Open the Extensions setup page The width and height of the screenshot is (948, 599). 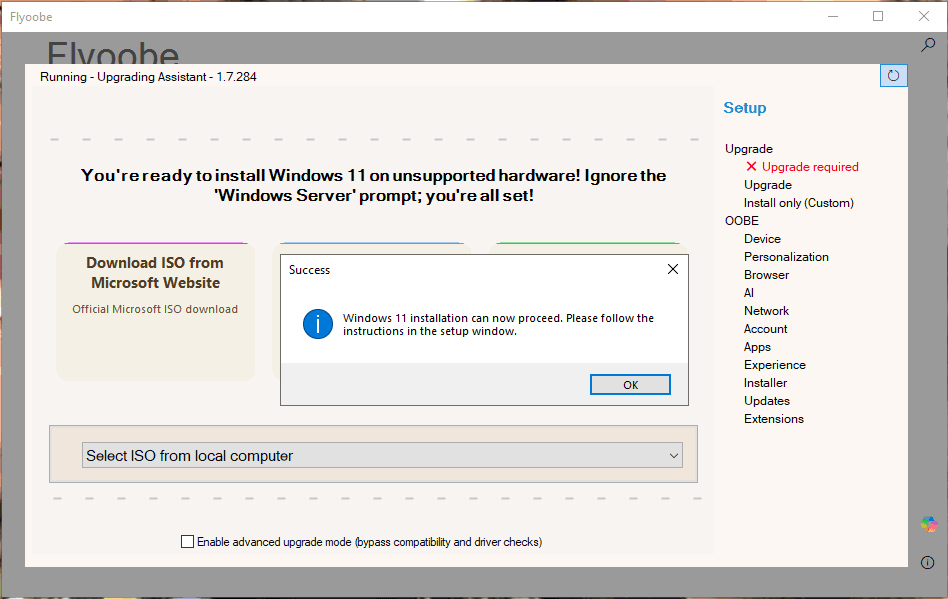773,419
